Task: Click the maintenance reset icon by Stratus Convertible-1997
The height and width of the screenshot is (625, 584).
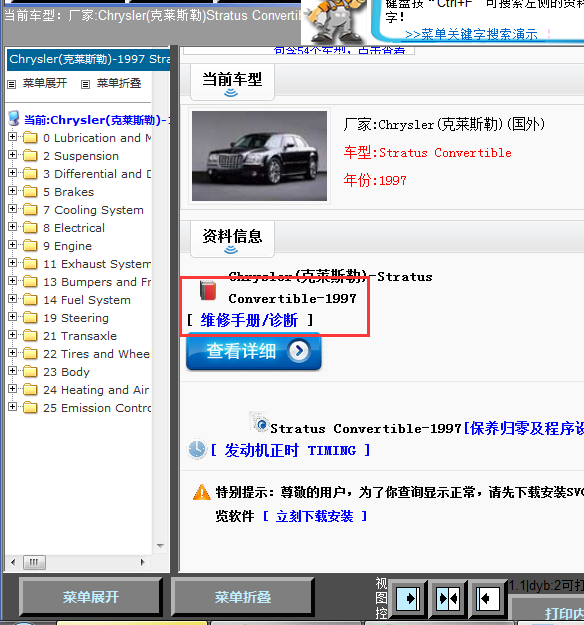Action: (x=260, y=423)
